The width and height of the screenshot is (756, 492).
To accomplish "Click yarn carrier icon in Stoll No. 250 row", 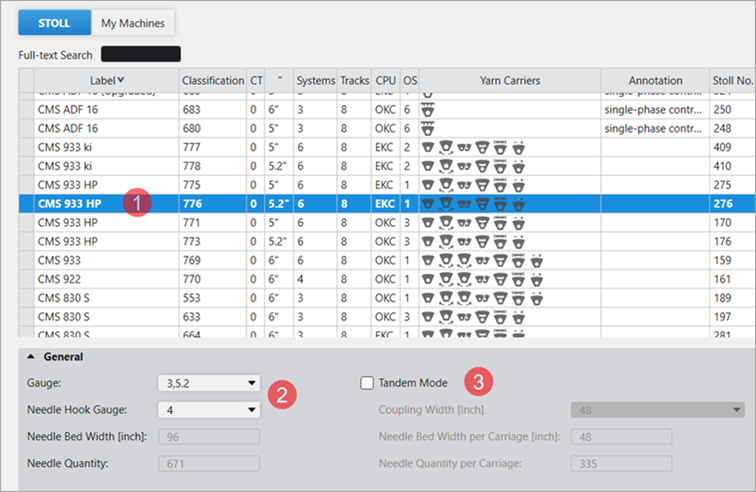I will coord(429,108).
